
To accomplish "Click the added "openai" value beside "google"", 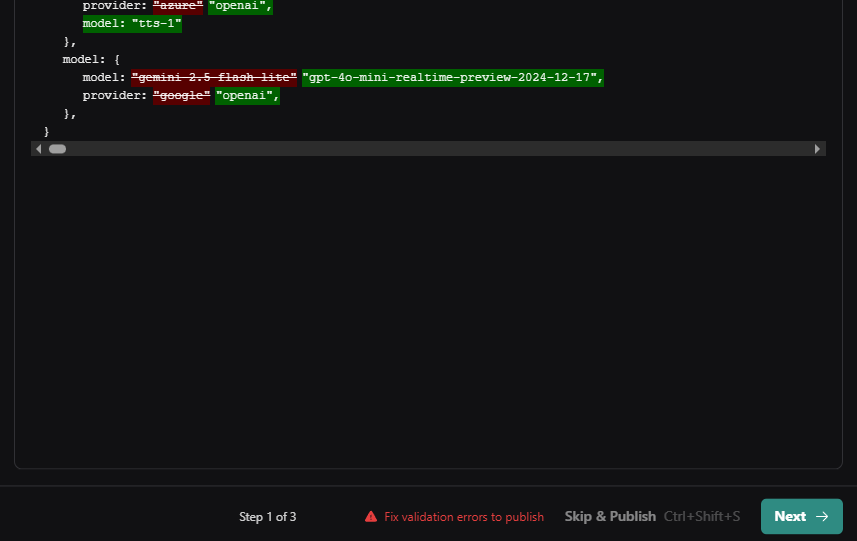I will point(247,96).
